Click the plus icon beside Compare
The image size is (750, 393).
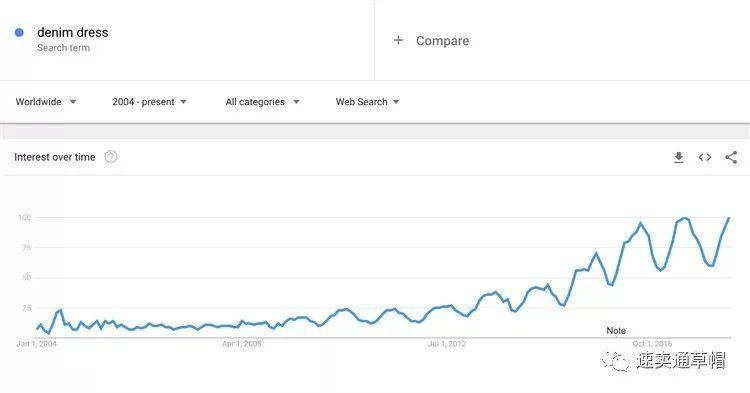tap(398, 41)
